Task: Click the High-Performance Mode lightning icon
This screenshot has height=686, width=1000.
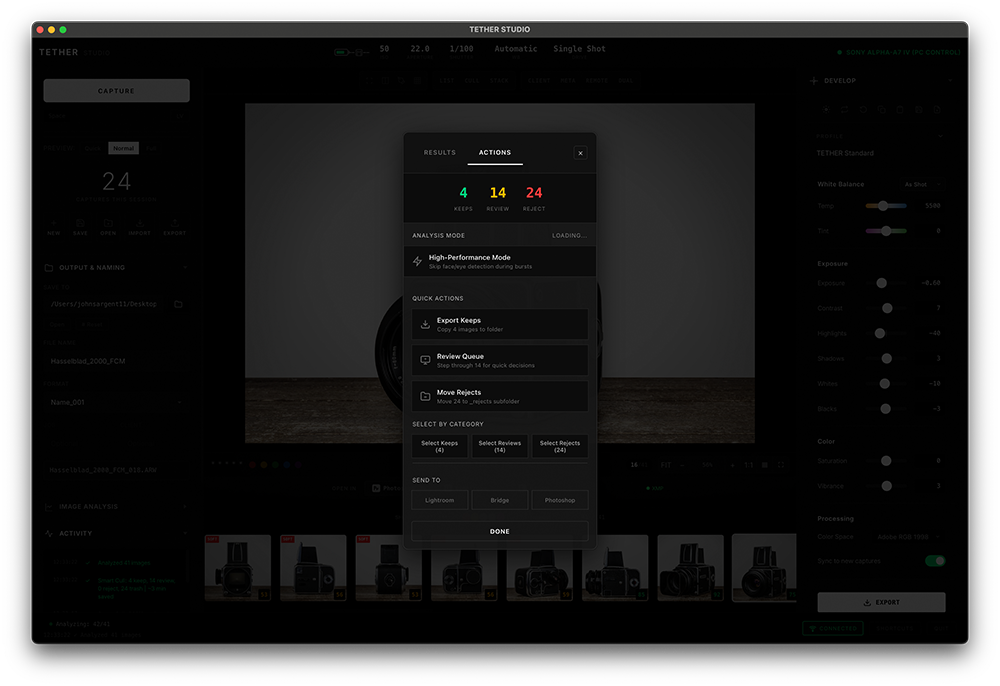Action: pyautogui.click(x=418, y=261)
